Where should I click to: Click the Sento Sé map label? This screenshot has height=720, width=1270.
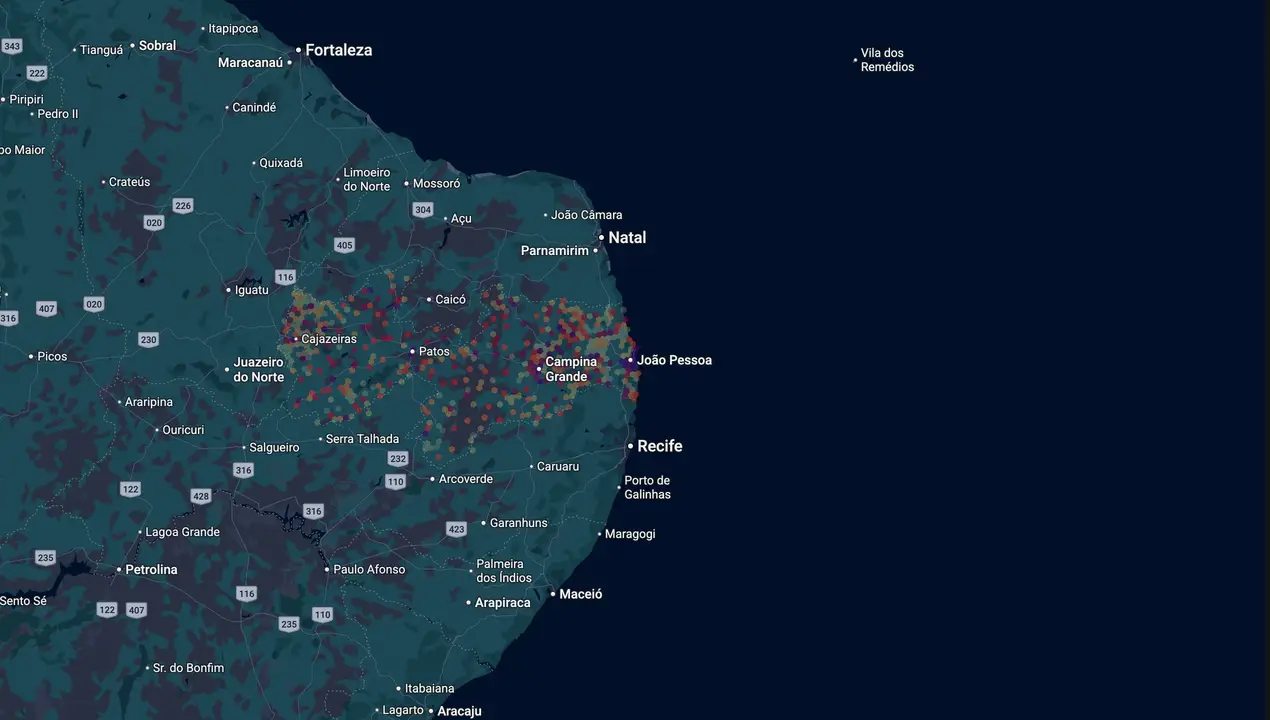23,601
